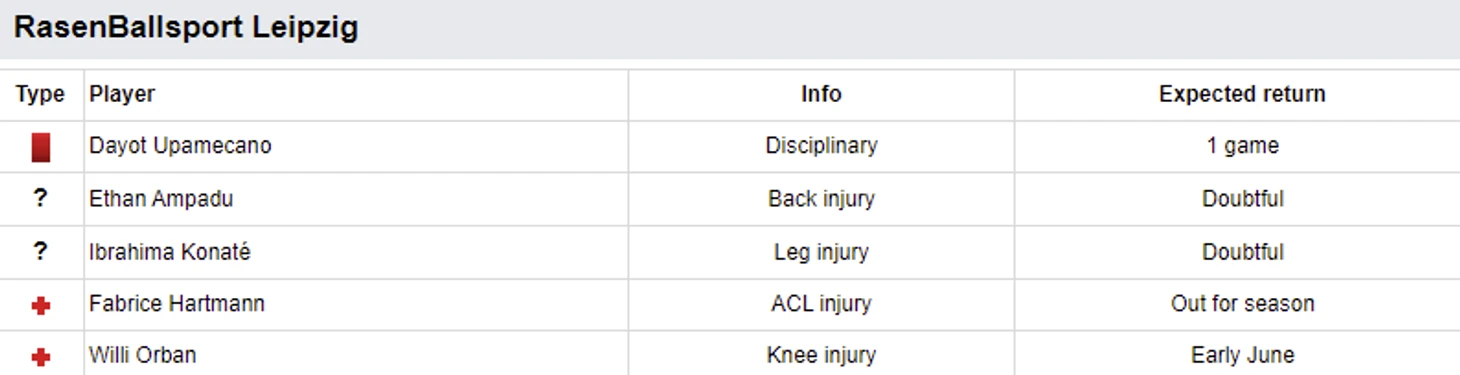This screenshot has height=375, width=1460.
Task: Click the question mark icon beside Ethan Ampadu
Action: (x=40, y=198)
